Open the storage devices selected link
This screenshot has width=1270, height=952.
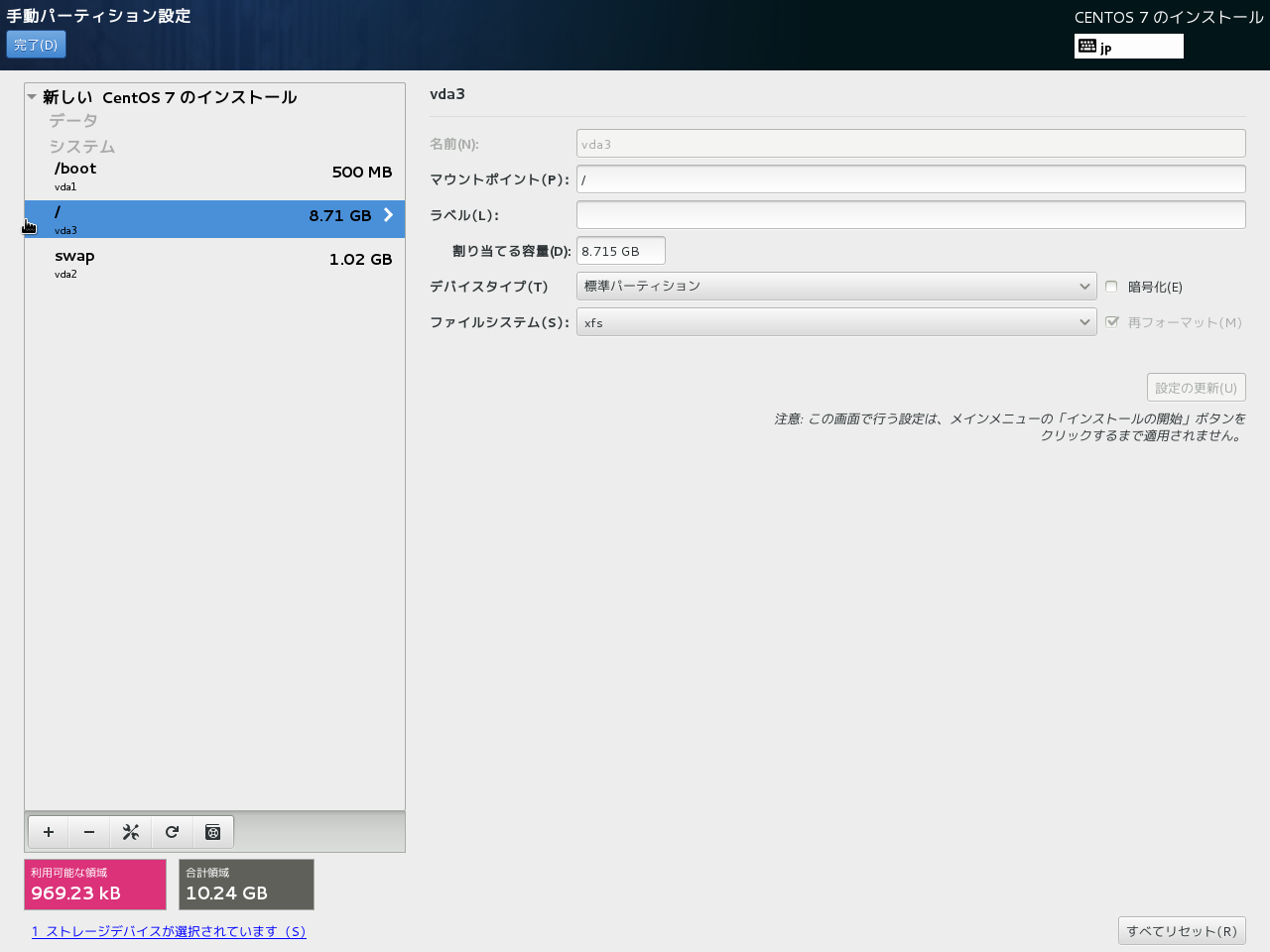[169, 931]
